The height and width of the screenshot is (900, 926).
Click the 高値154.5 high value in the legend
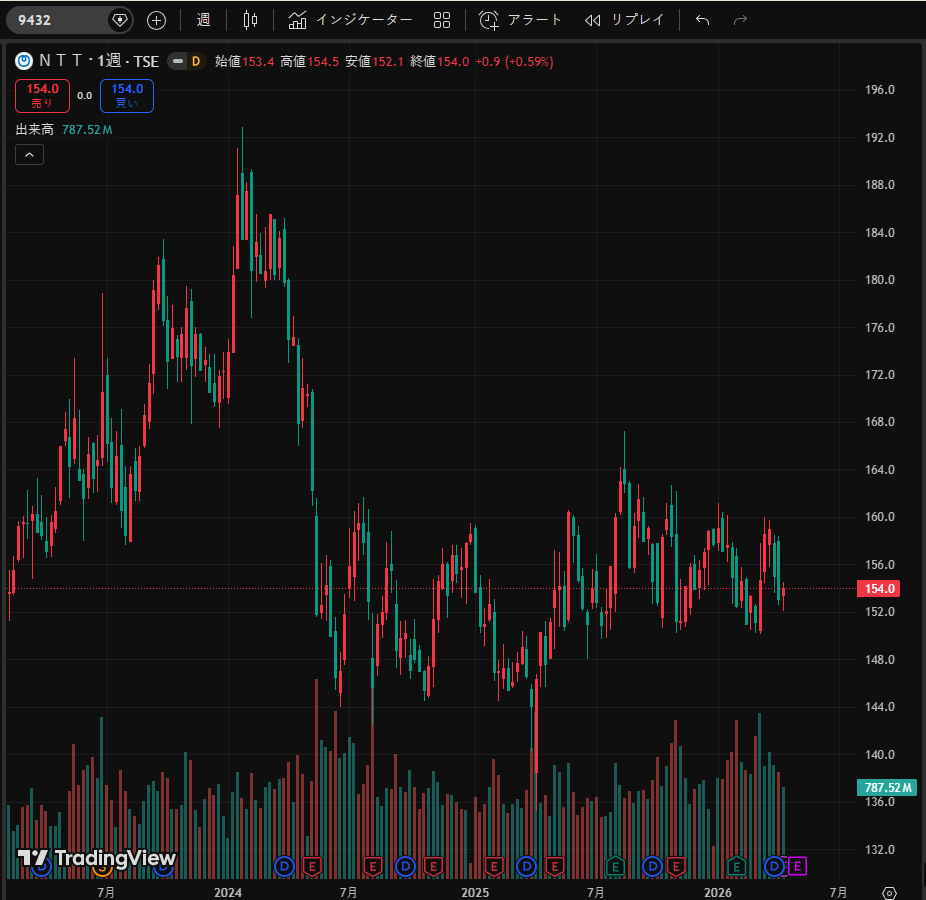309,61
